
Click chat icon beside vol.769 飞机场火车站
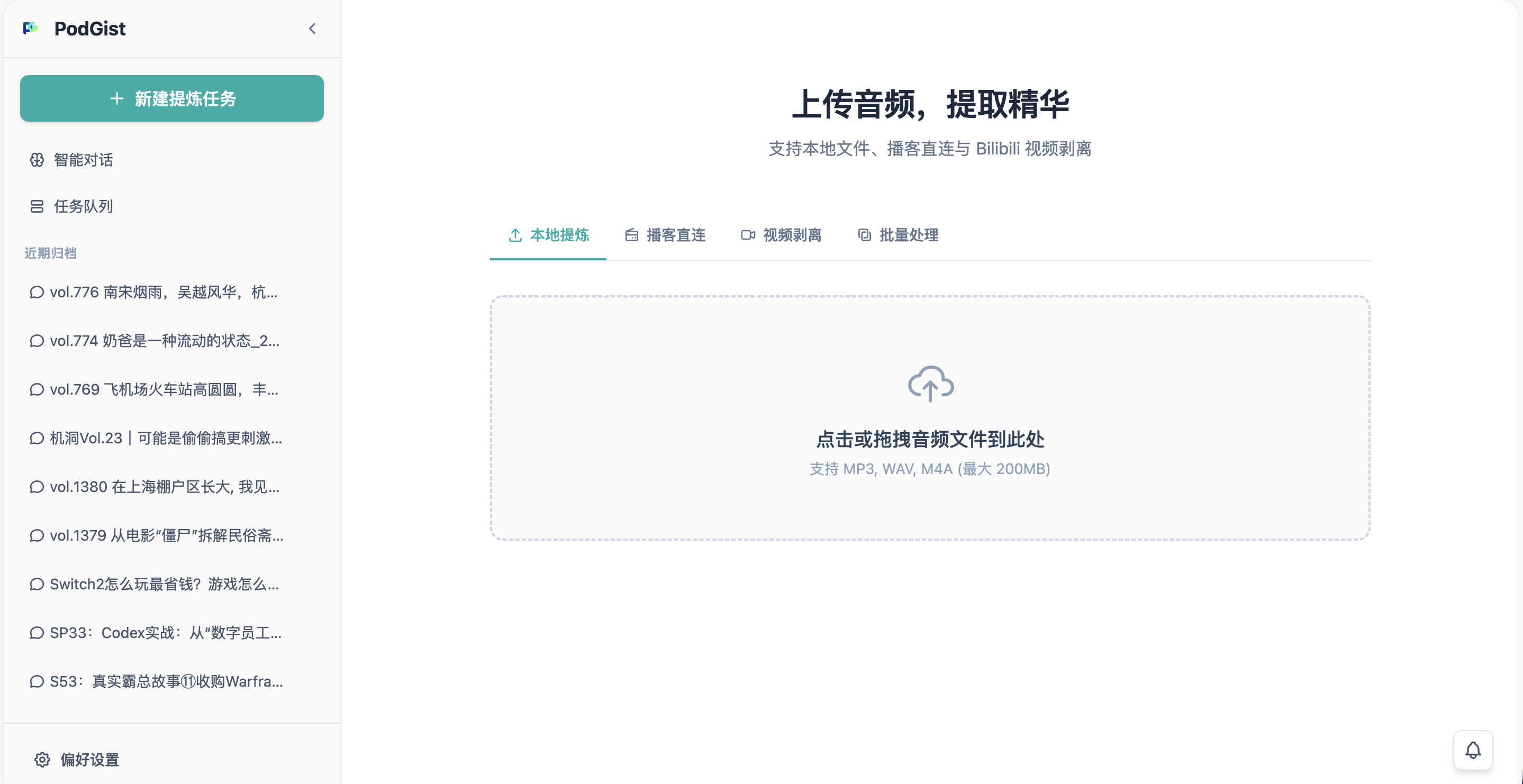(37, 390)
